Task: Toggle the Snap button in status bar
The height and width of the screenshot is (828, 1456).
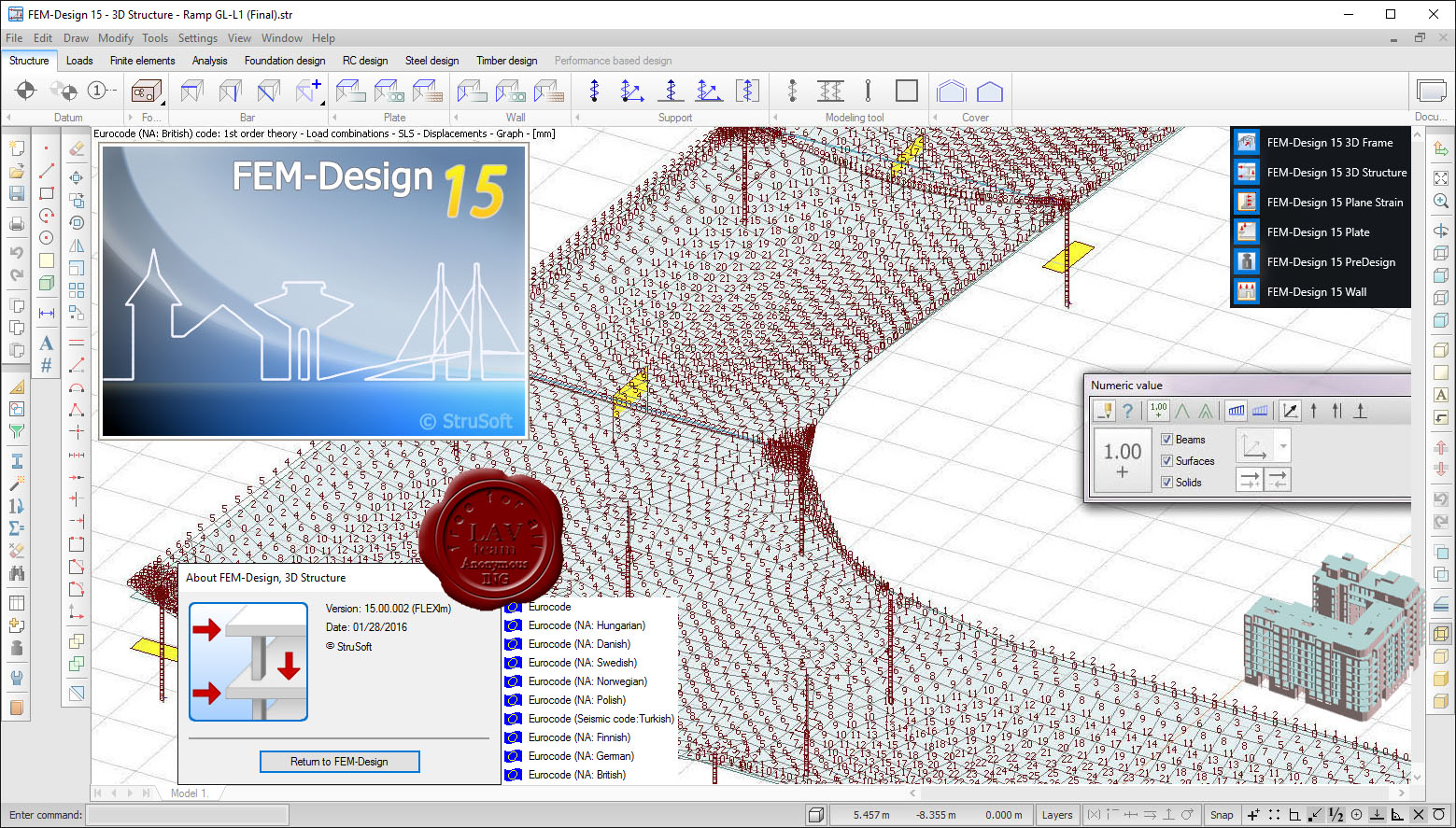Action: [x=1222, y=815]
